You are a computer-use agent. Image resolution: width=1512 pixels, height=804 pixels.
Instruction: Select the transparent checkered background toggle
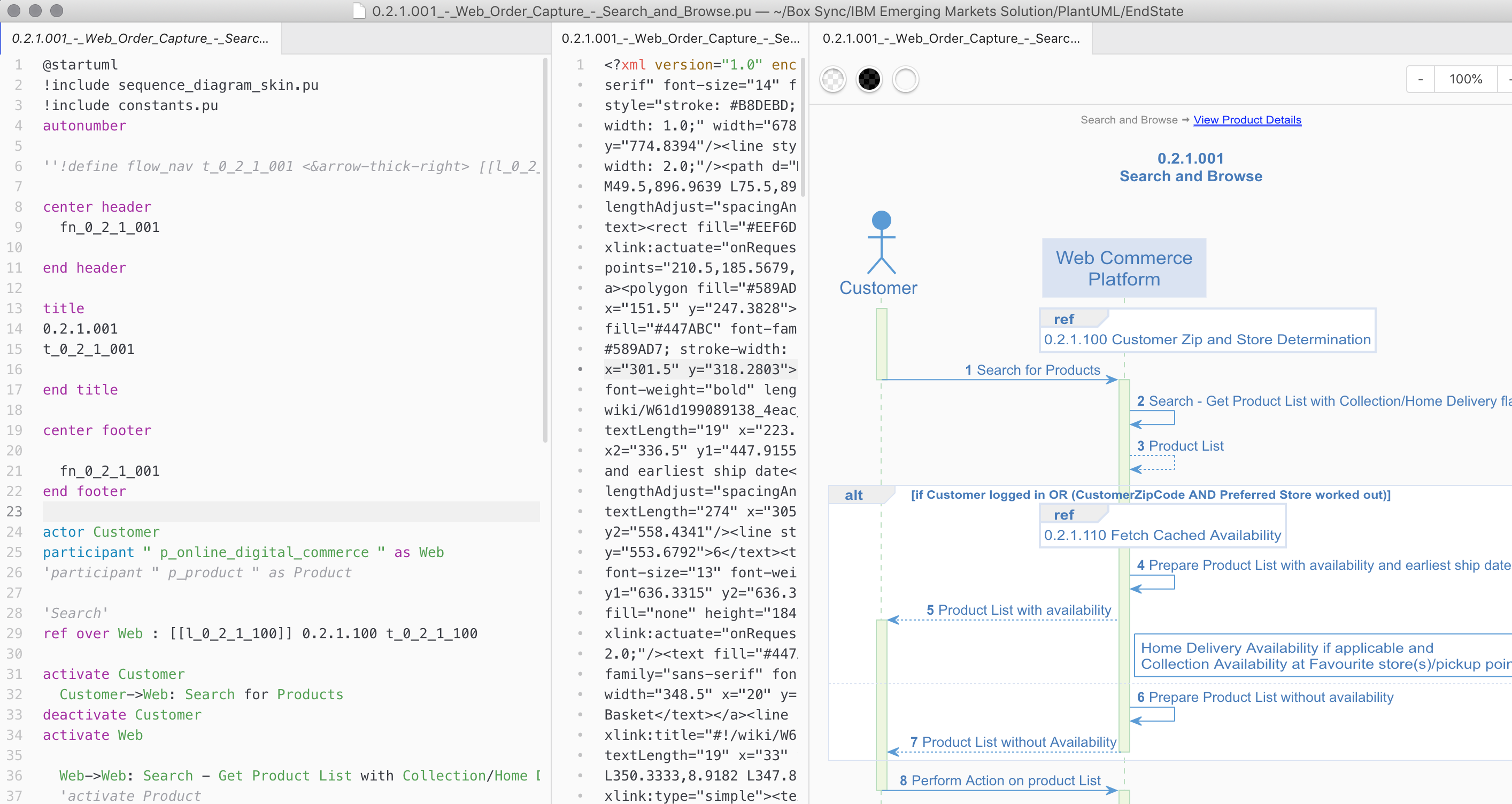point(833,79)
